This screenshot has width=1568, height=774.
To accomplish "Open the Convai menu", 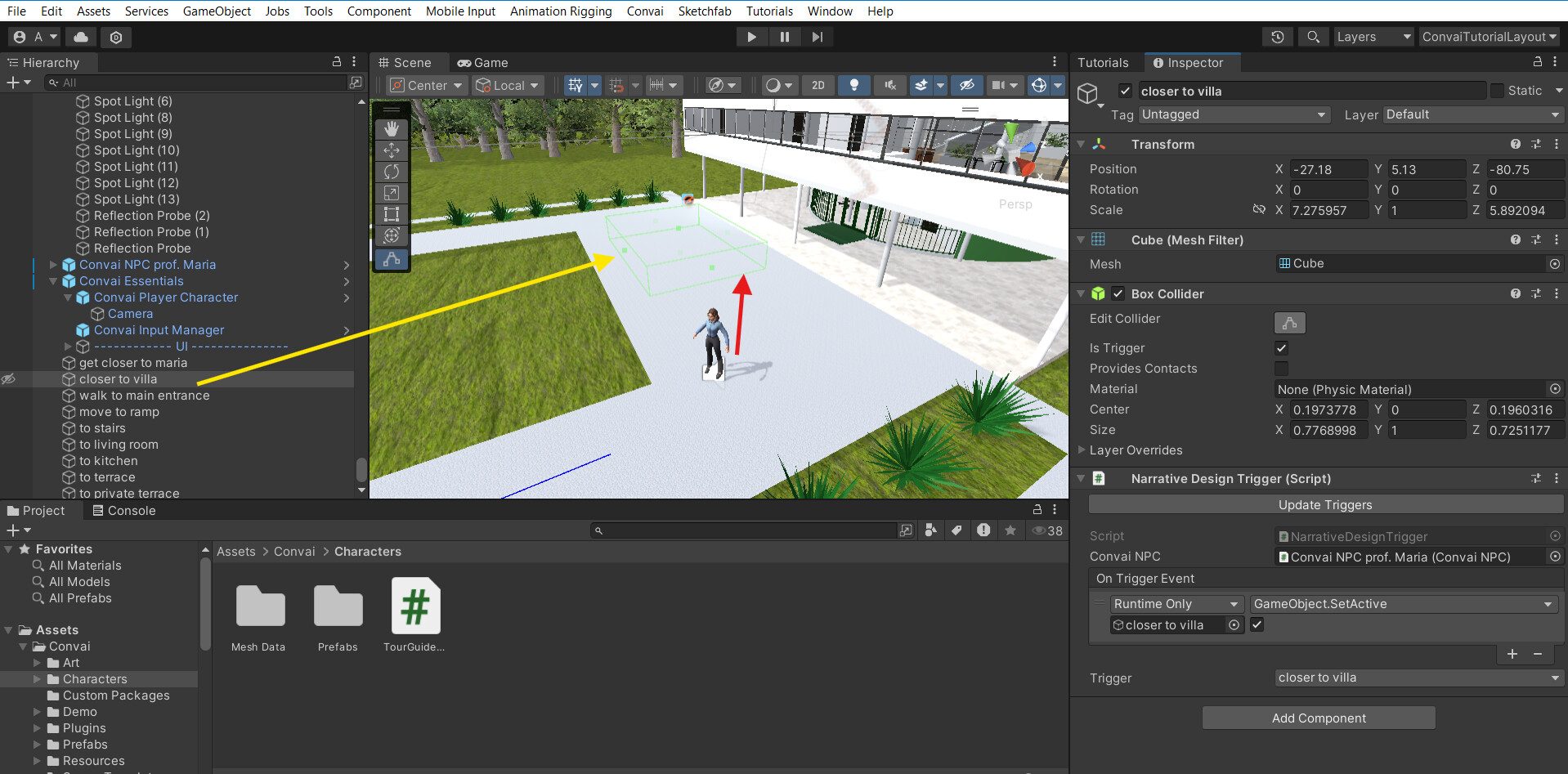I will (645, 11).
